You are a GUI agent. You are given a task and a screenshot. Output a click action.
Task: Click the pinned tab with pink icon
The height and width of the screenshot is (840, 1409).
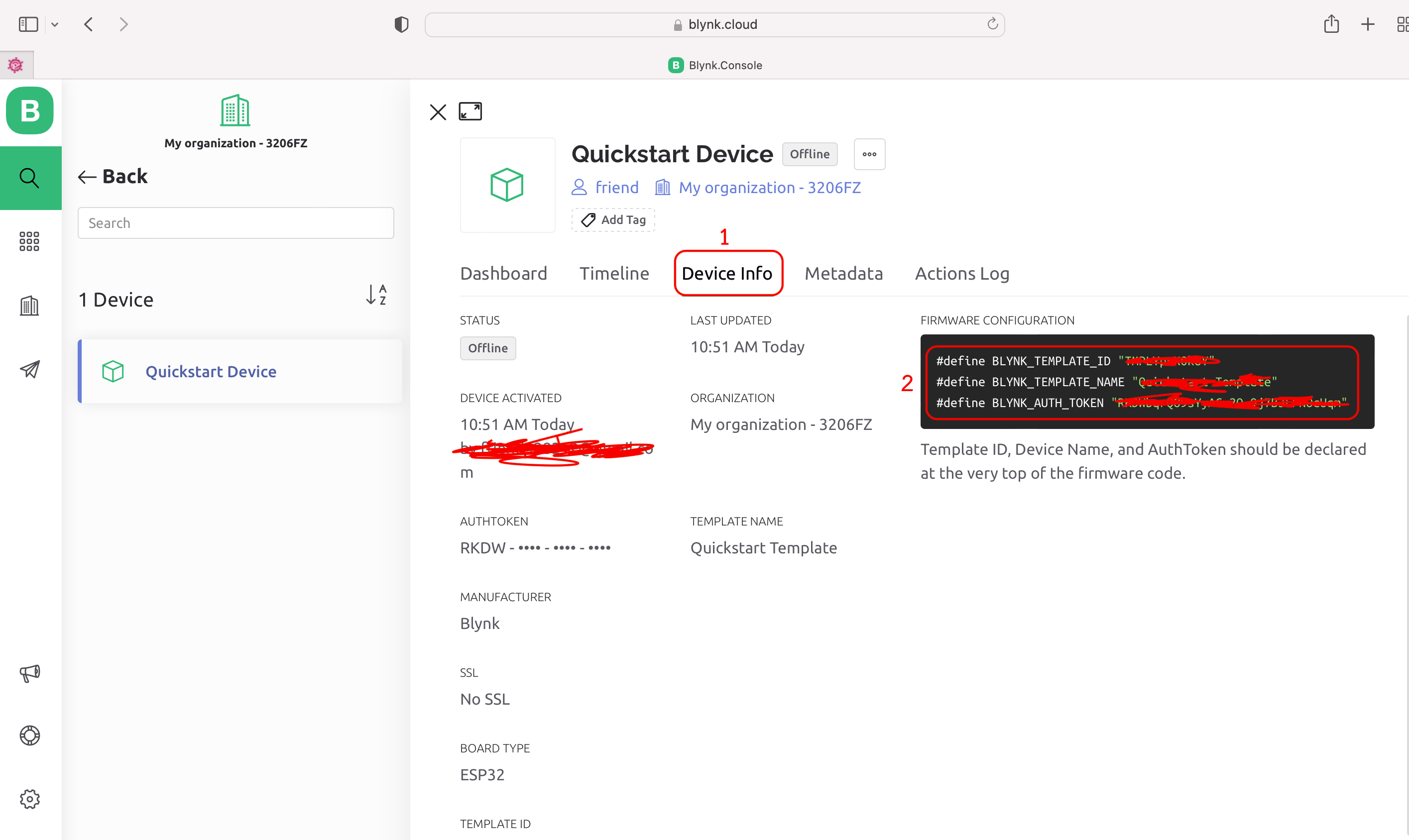(16, 65)
